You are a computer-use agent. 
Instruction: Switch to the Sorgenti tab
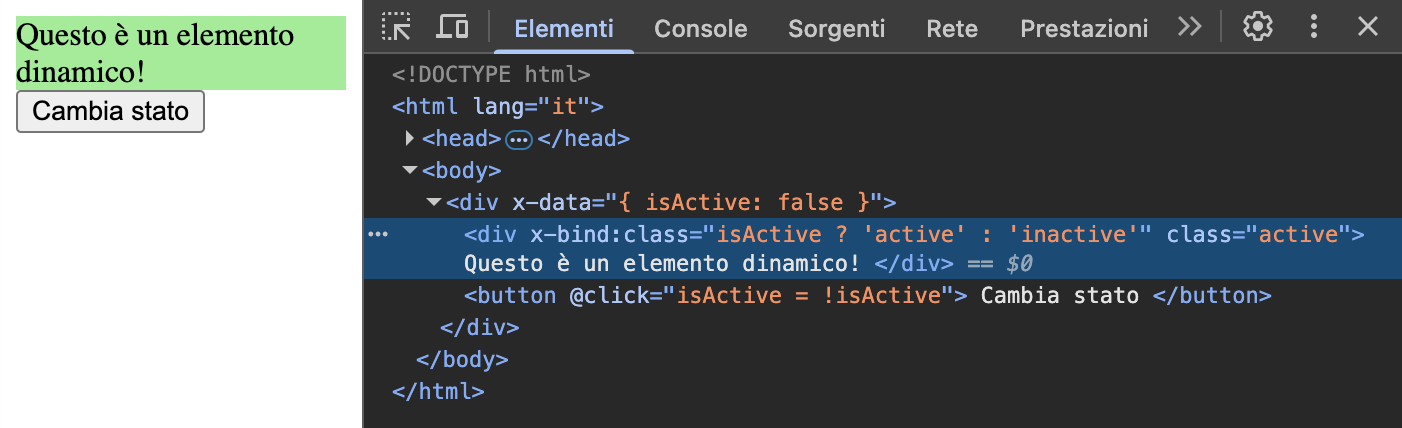(x=836, y=29)
